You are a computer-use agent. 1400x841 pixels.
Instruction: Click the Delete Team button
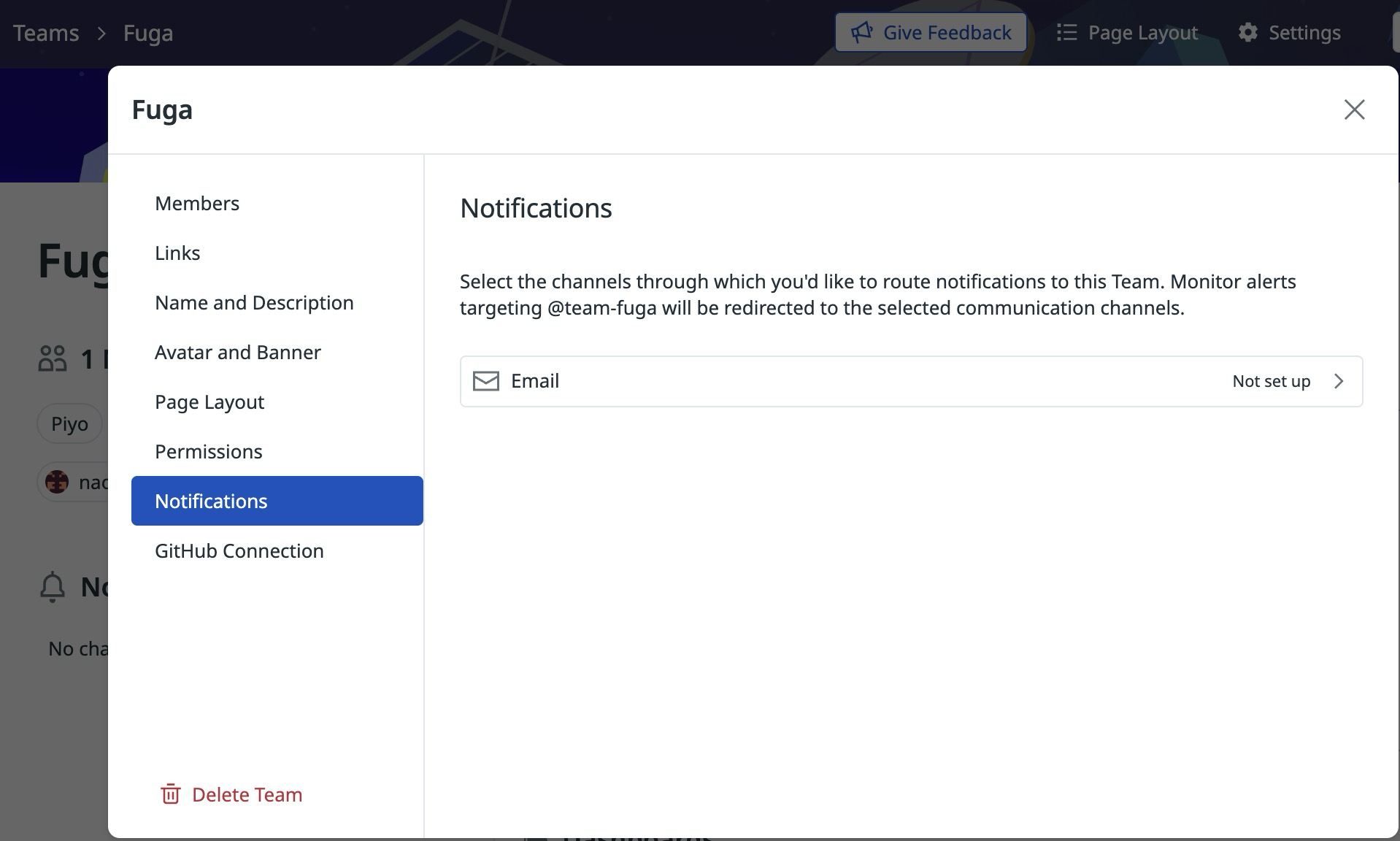(x=246, y=794)
